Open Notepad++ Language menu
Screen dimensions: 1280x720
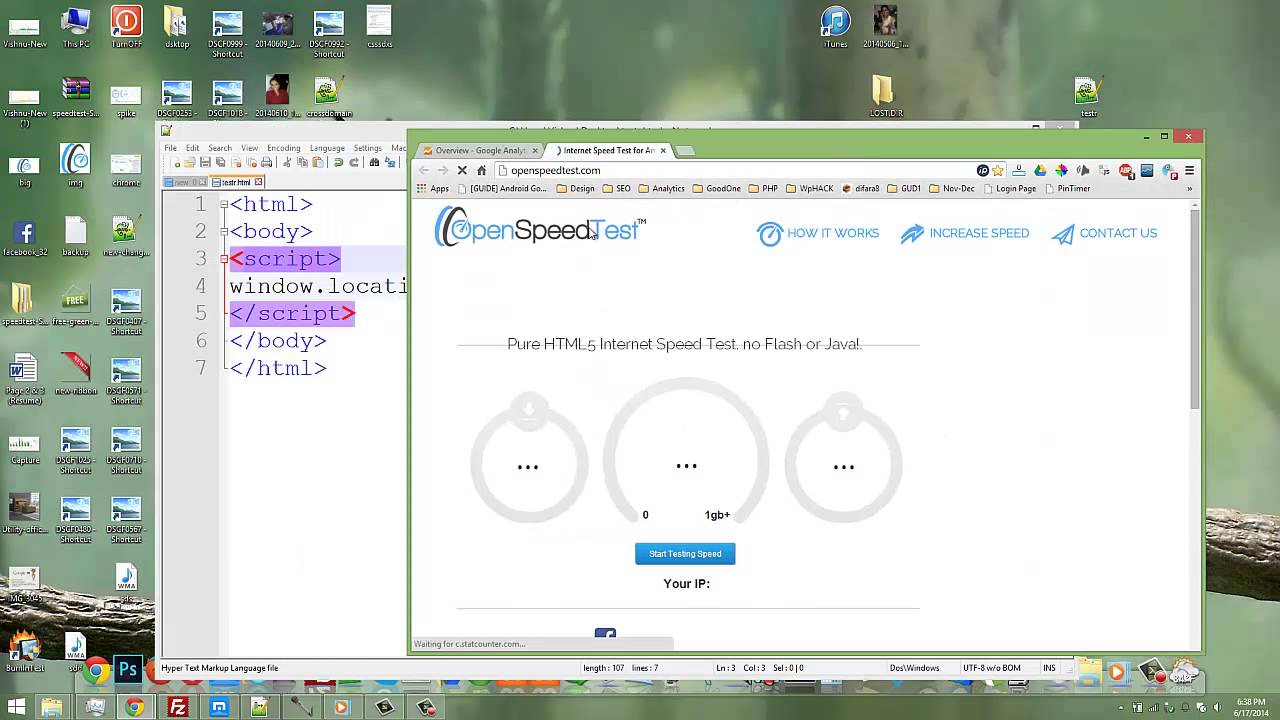pyautogui.click(x=327, y=148)
